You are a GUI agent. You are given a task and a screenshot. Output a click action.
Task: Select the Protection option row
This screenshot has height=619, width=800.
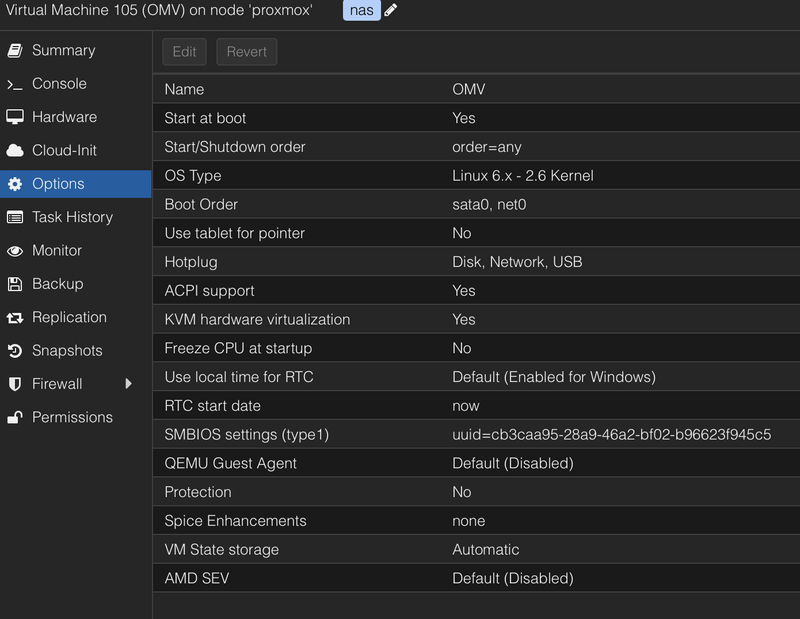pos(476,492)
